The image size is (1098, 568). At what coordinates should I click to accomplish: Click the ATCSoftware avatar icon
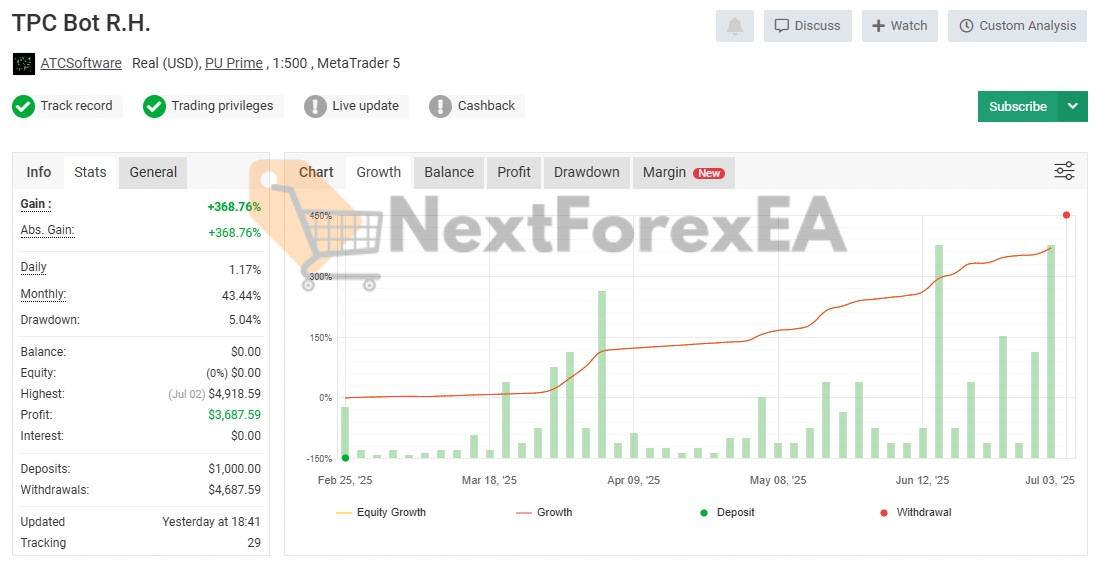click(23, 64)
